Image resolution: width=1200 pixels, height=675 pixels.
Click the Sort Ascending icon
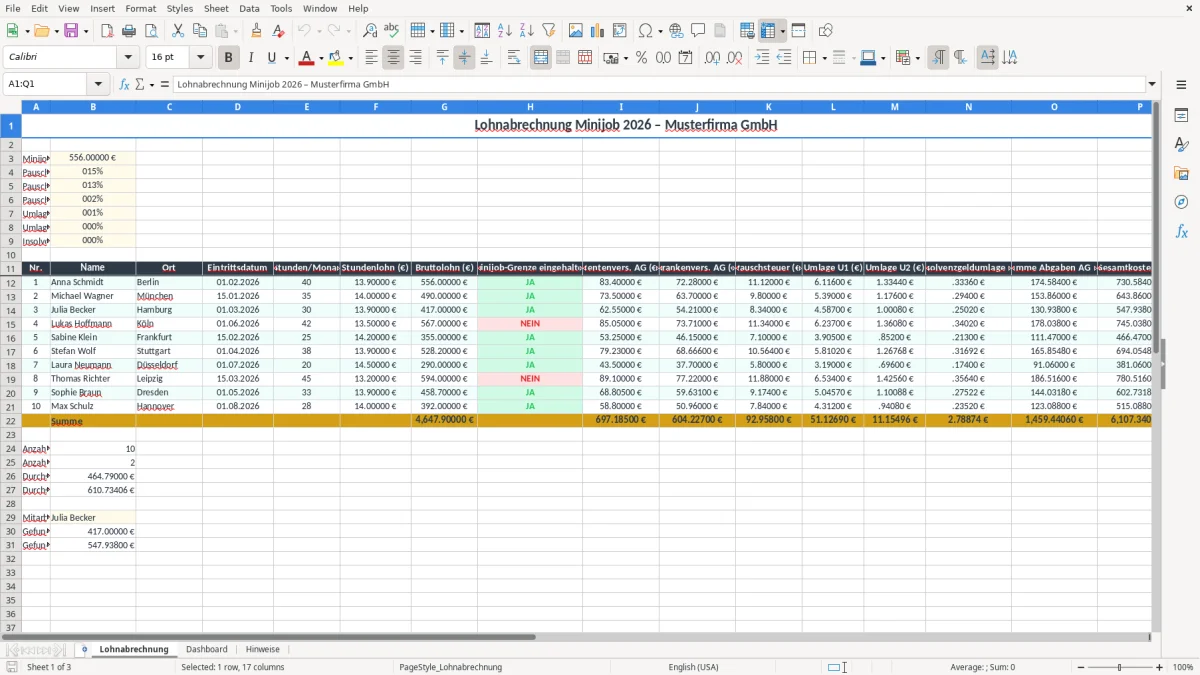point(505,31)
